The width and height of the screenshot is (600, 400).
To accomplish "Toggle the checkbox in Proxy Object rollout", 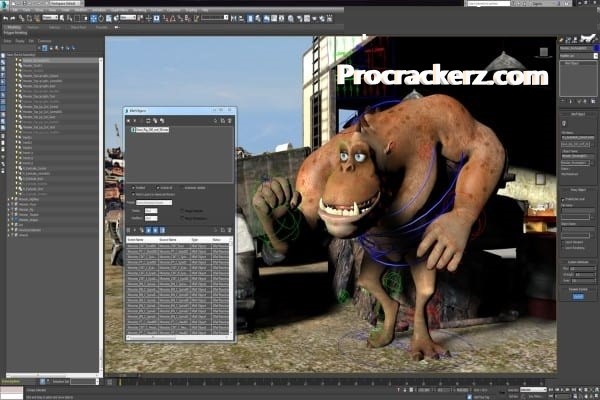I will (563, 199).
